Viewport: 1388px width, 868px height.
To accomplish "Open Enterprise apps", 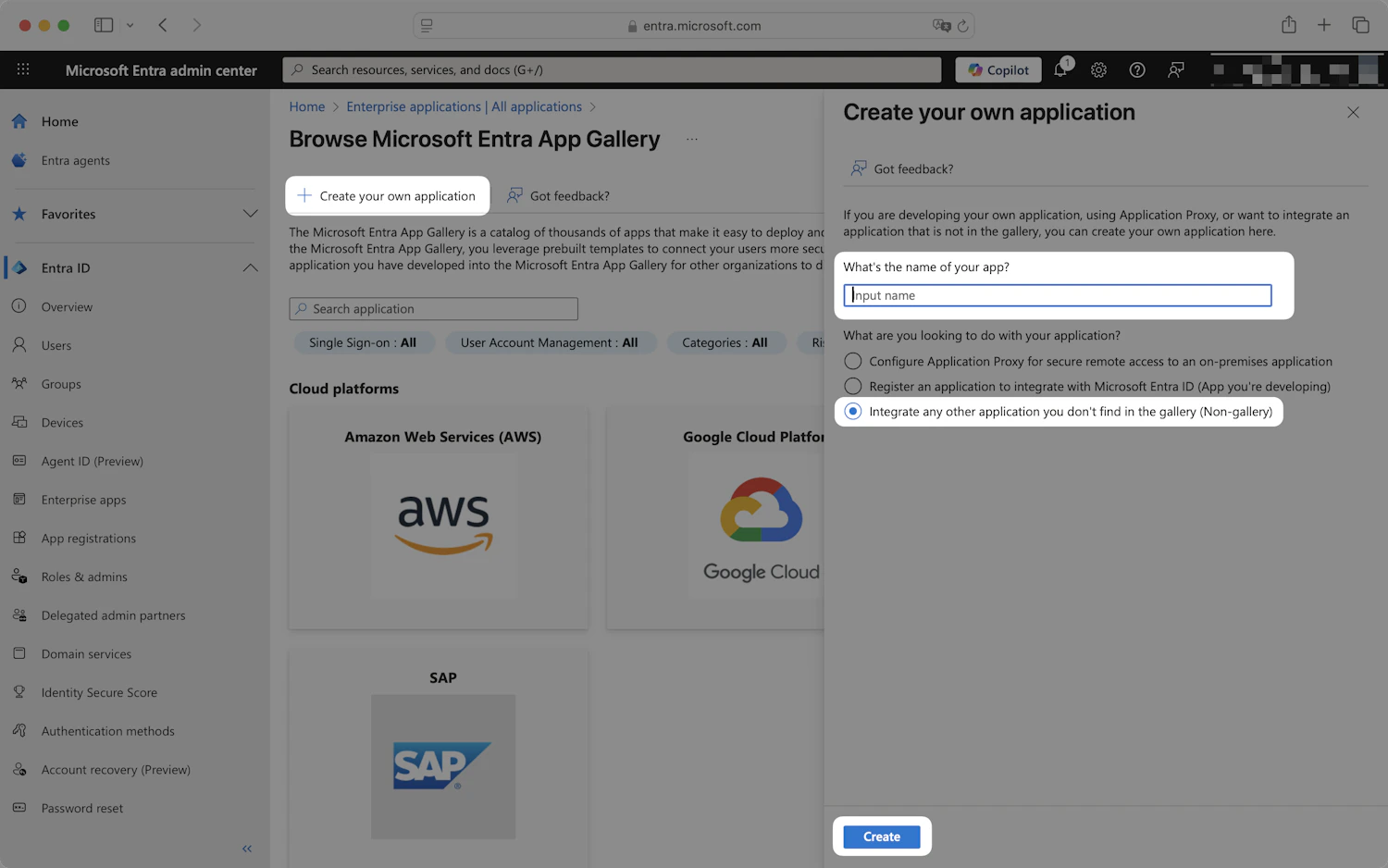I will [83, 500].
